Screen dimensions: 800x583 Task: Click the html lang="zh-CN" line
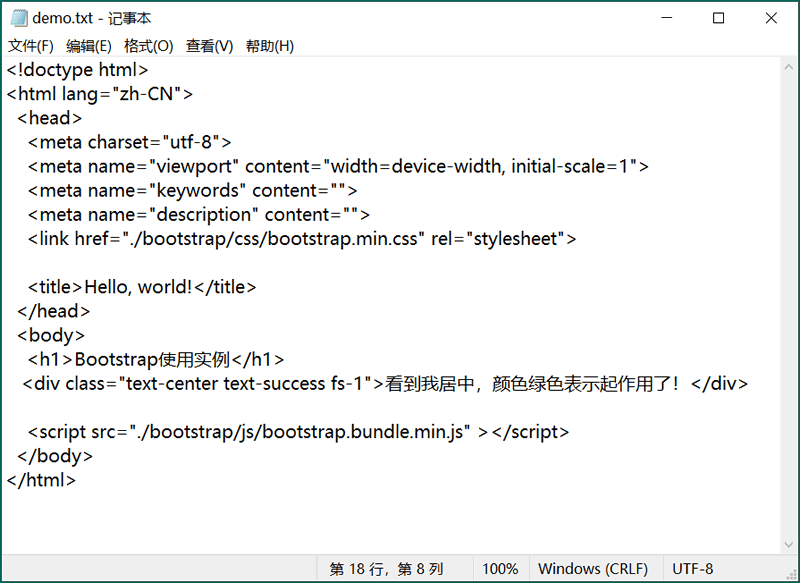pyautogui.click(x=99, y=94)
